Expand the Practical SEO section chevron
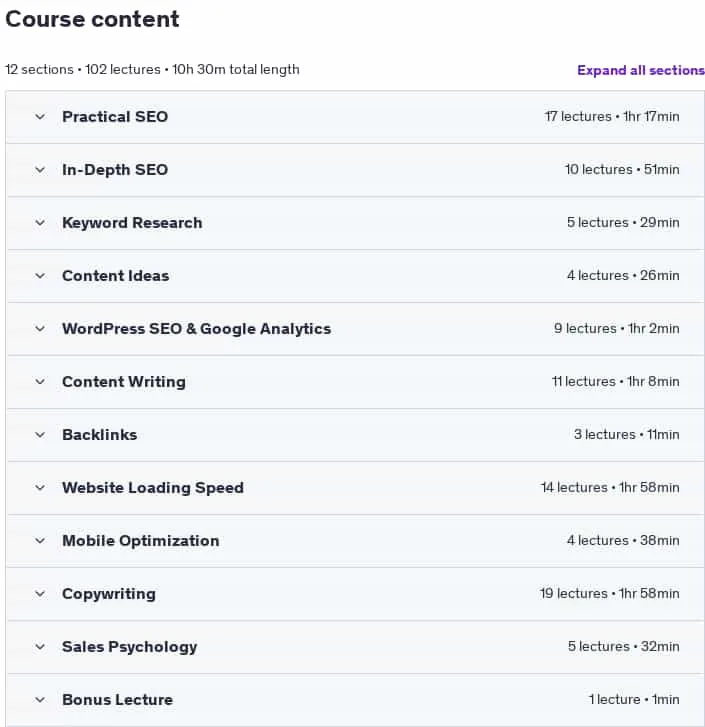705x727 pixels. tap(40, 117)
